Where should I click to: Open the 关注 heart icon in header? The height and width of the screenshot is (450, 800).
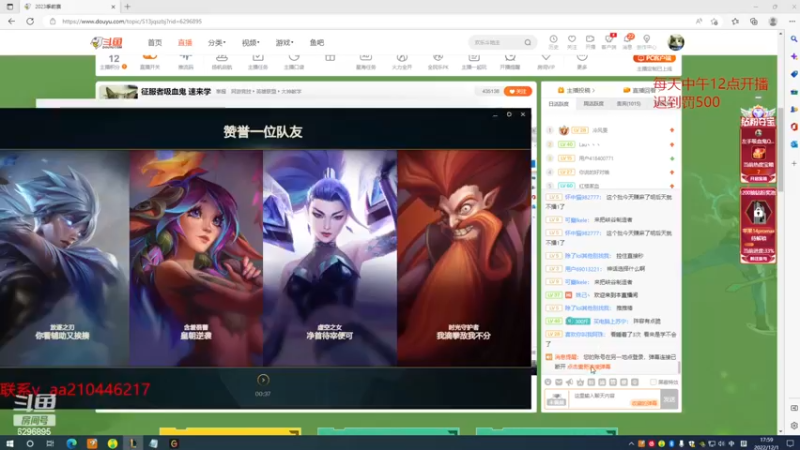(572, 42)
